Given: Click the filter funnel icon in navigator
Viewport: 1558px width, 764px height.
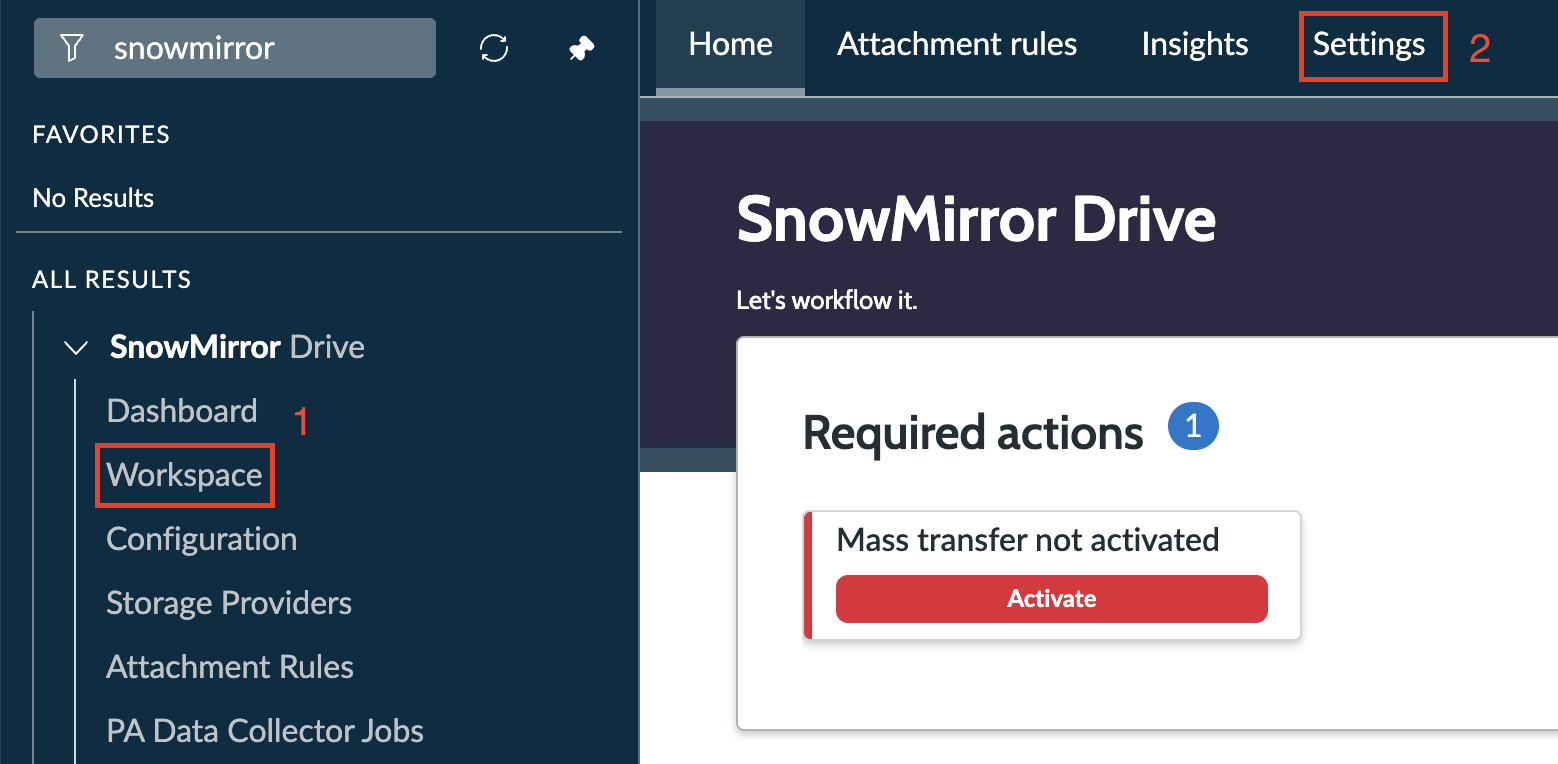Looking at the screenshot, I should coord(72,48).
